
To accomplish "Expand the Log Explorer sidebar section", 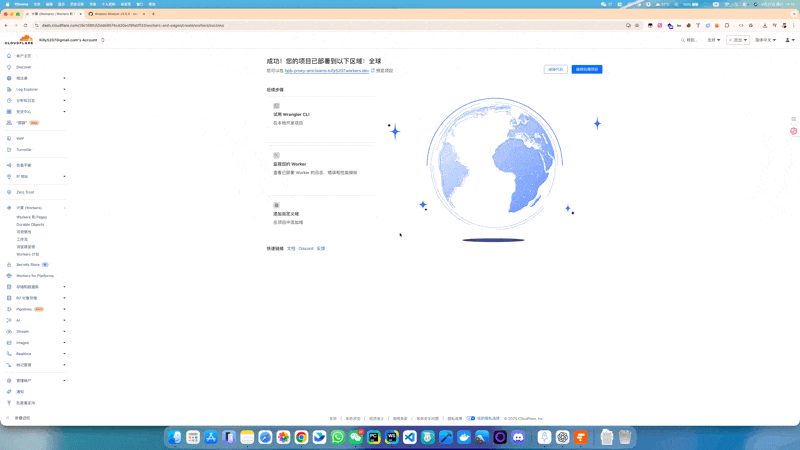I will tap(64, 89).
